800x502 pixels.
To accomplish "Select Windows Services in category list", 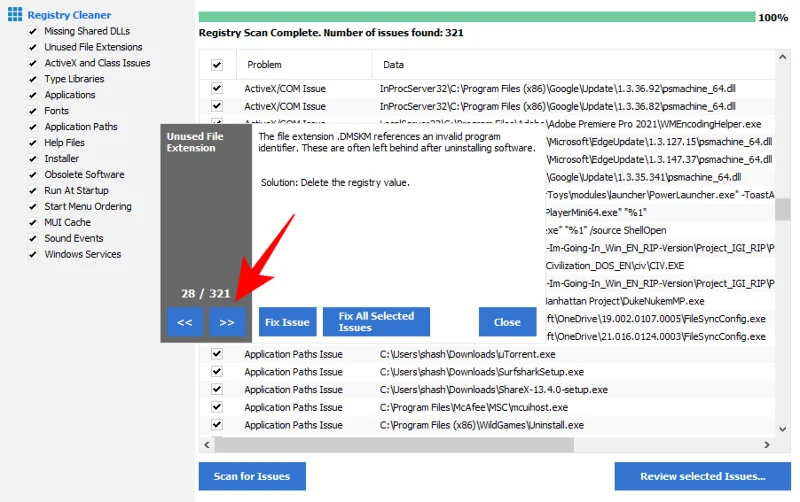I will pos(82,254).
